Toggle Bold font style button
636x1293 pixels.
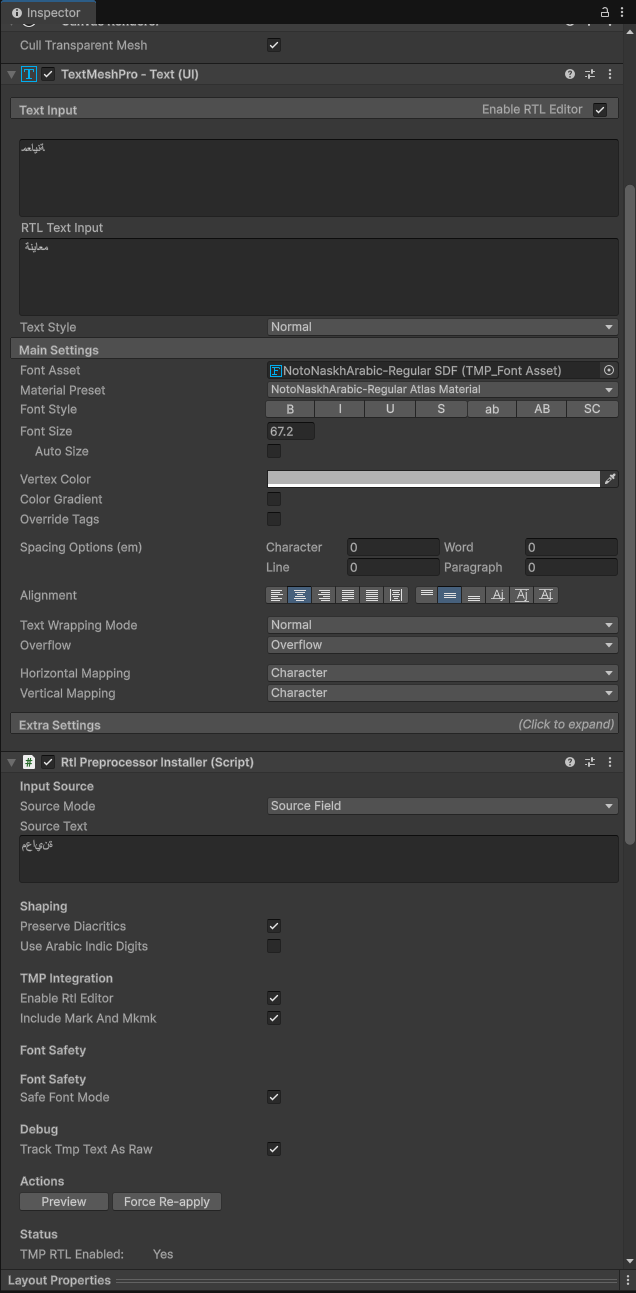tap(290, 409)
